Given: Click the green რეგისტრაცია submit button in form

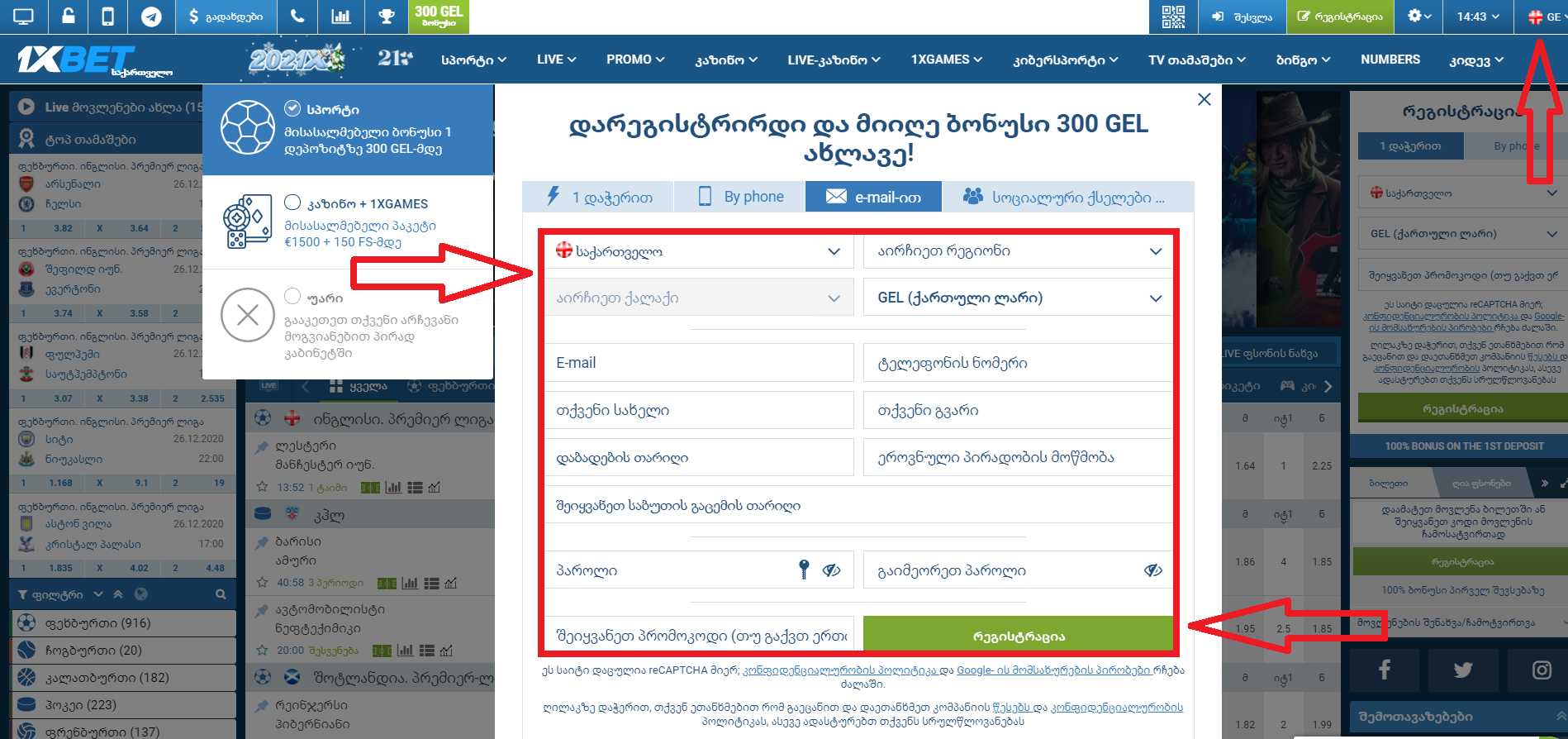Looking at the screenshot, I should [1018, 636].
